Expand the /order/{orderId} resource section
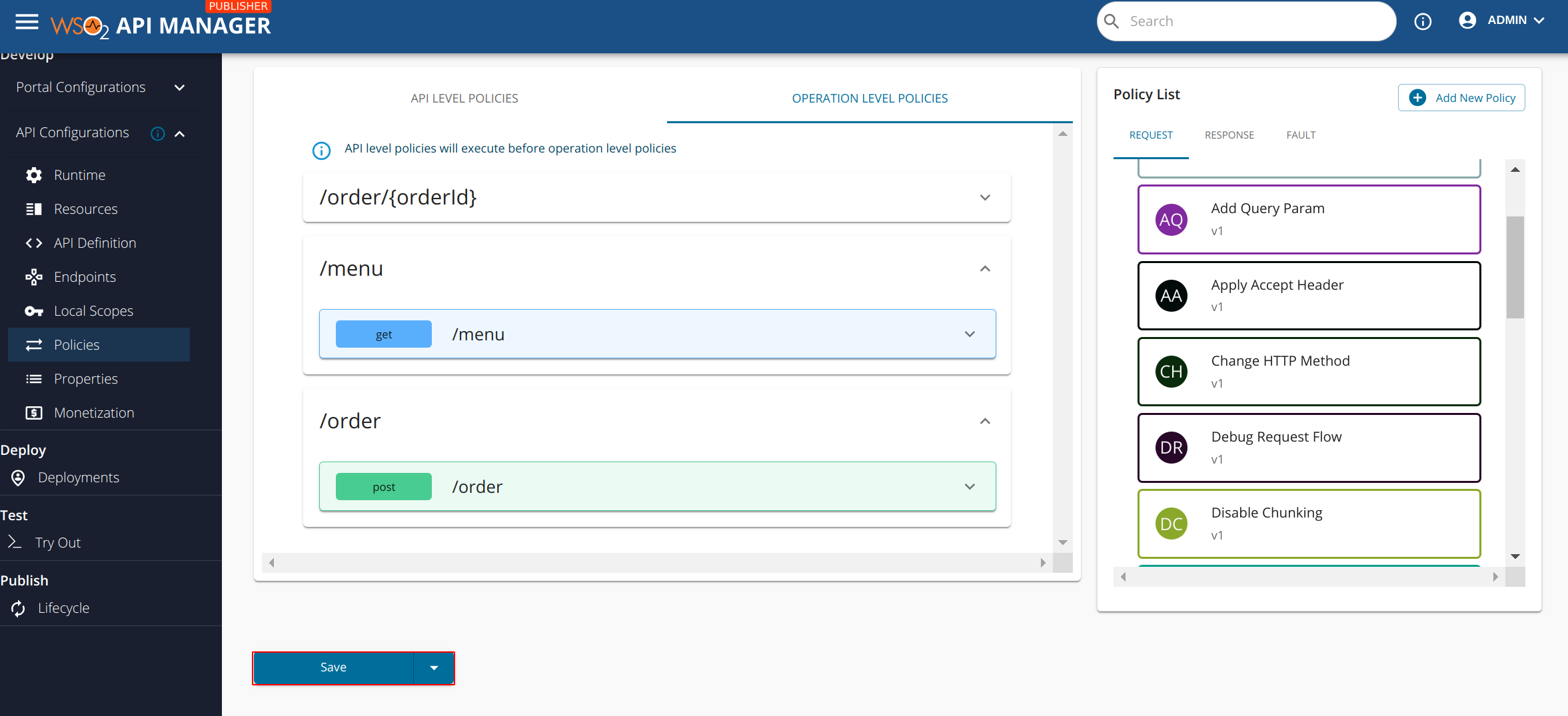1568x716 pixels. [984, 197]
